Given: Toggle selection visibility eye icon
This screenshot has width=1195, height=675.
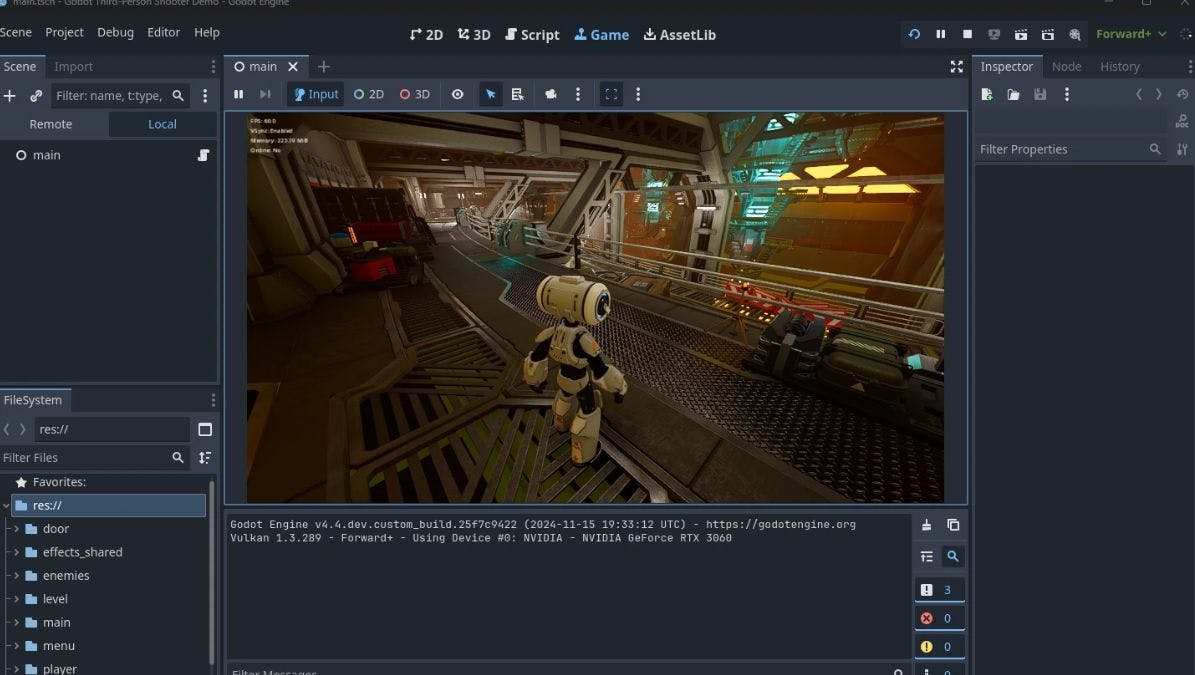Looking at the screenshot, I should 457,94.
